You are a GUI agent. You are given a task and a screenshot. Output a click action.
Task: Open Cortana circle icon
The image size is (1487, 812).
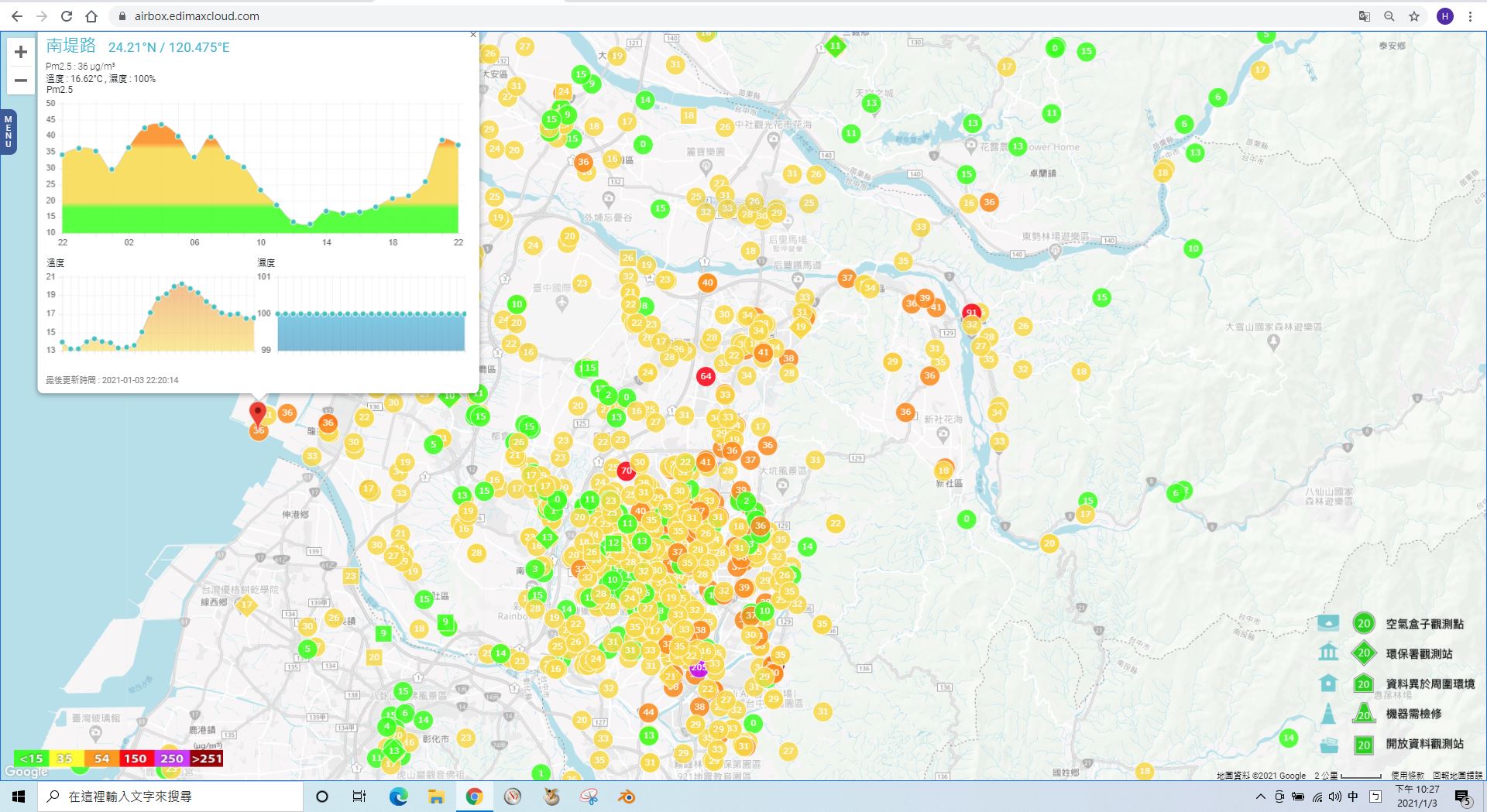[x=322, y=797]
